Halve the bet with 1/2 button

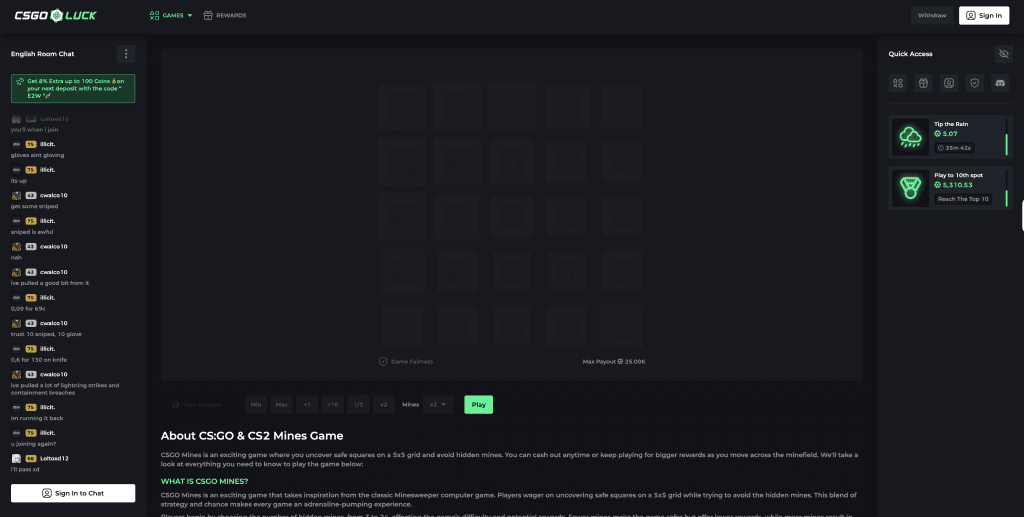point(358,405)
